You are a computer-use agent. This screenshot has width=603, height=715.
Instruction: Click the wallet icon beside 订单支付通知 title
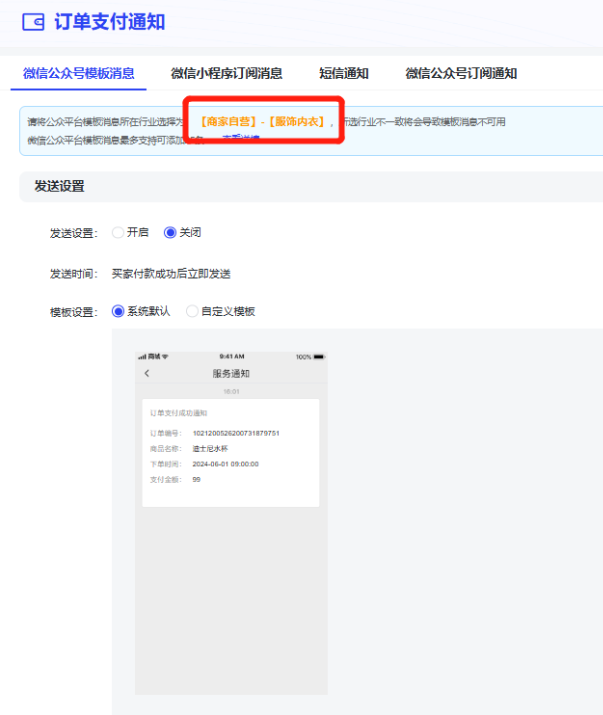[x=32, y=22]
